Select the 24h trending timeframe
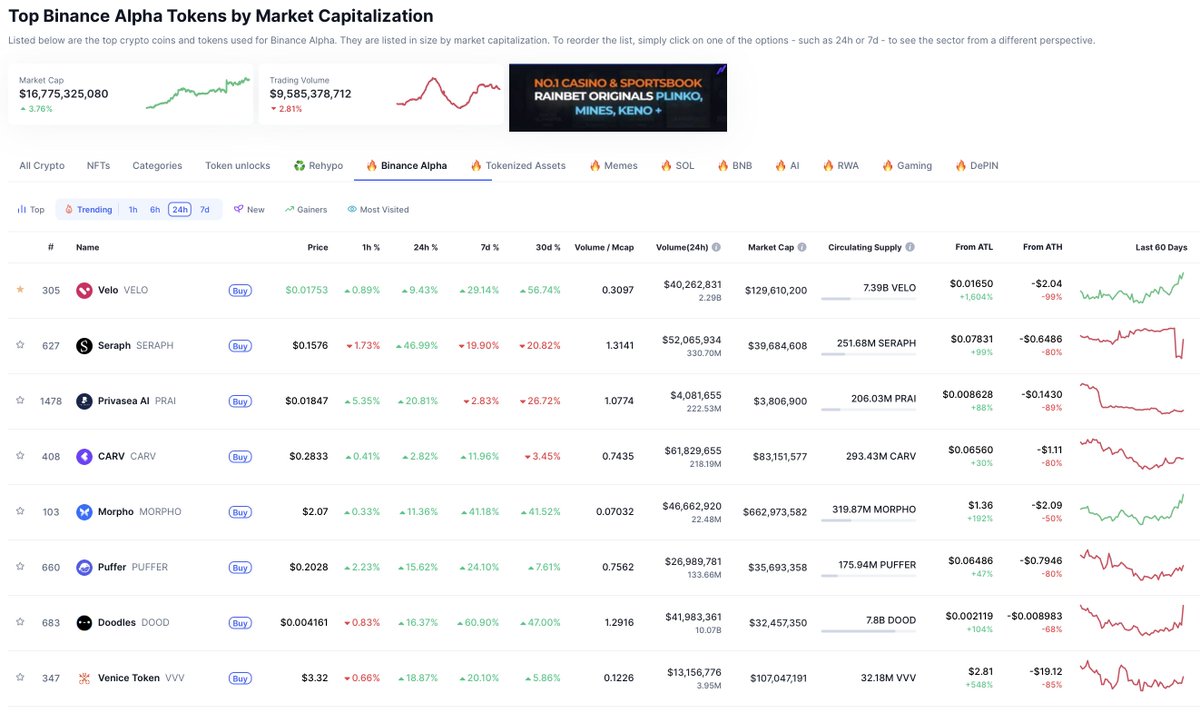1200x713 pixels. click(x=179, y=210)
